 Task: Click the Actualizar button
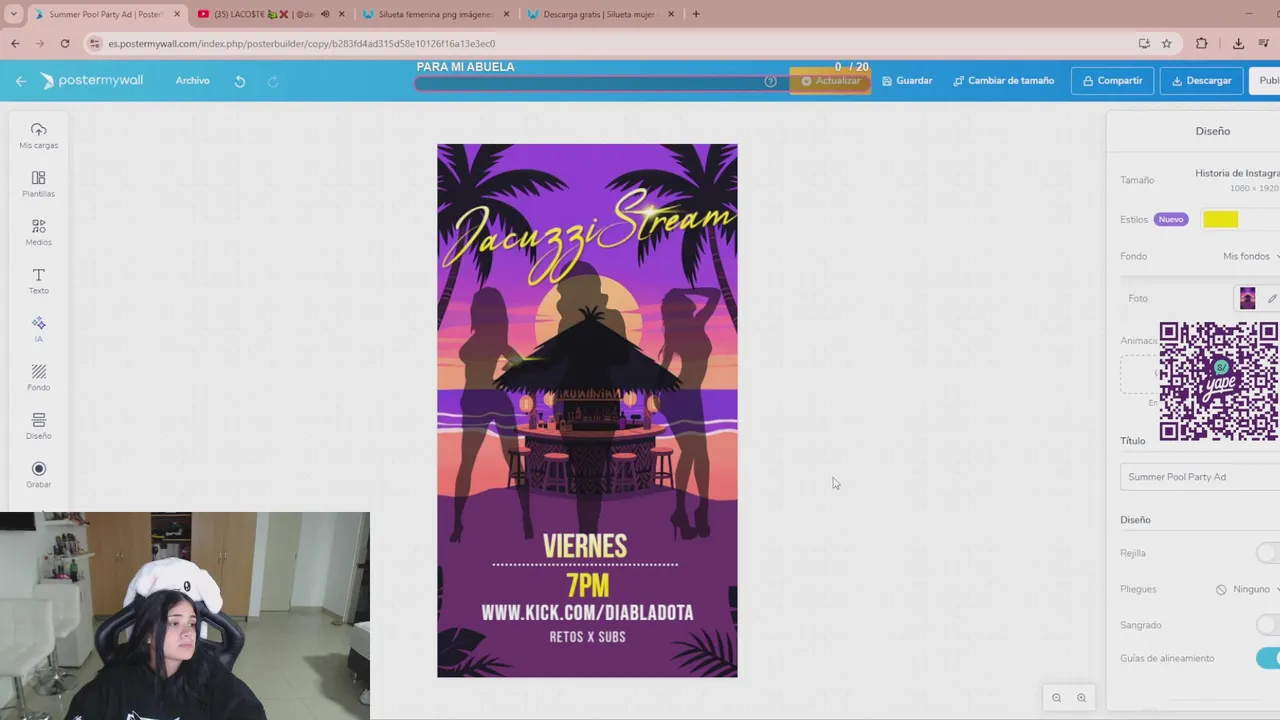tap(830, 81)
